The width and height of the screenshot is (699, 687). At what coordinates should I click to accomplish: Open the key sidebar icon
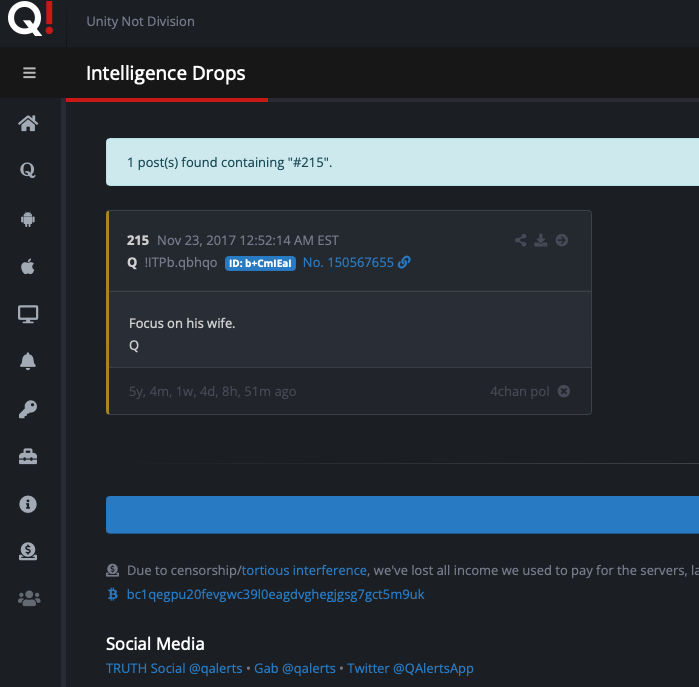pos(28,409)
